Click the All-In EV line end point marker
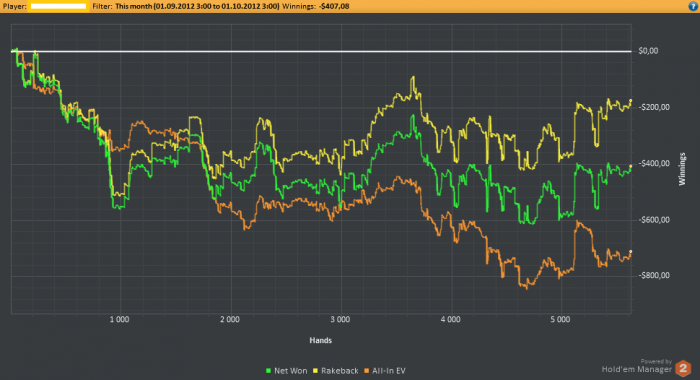Image resolution: width=700 pixels, height=380 pixels. point(631,251)
